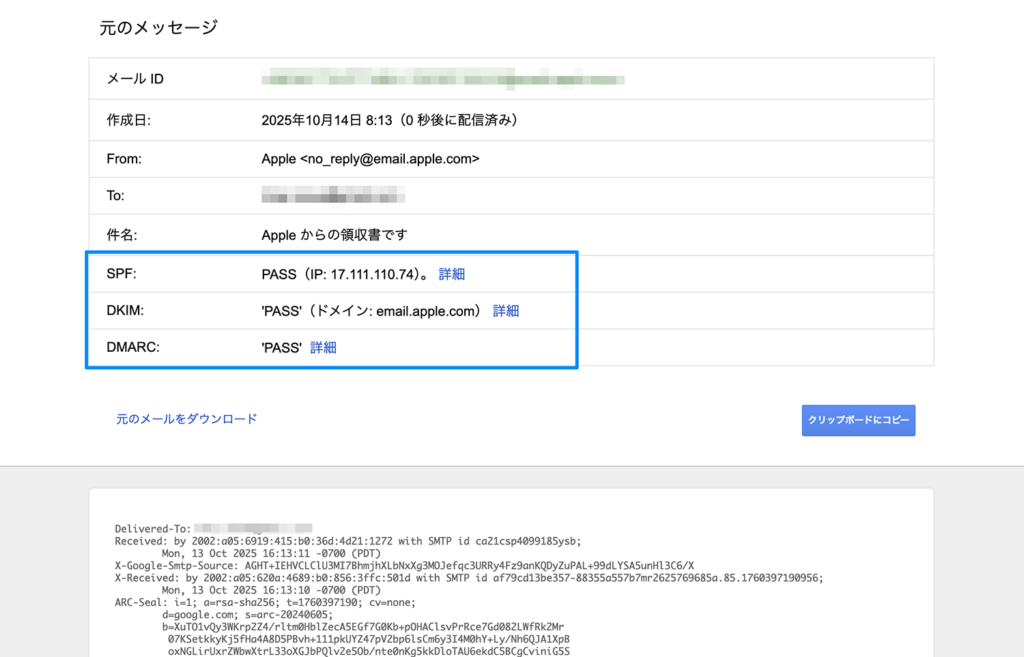The image size is (1024, 657).
Task: Click the SPF PASS result text
Action: click(279, 273)
